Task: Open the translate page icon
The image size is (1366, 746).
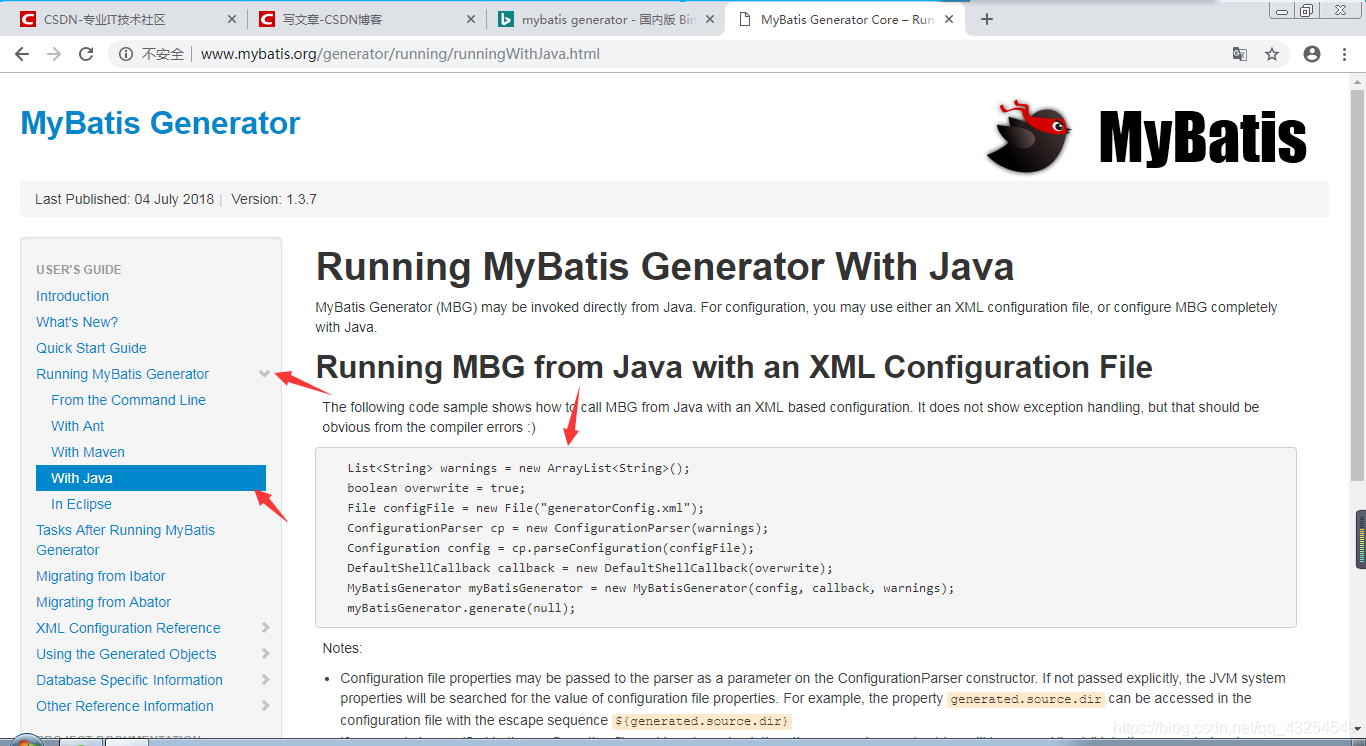Action: point(1239,54)
